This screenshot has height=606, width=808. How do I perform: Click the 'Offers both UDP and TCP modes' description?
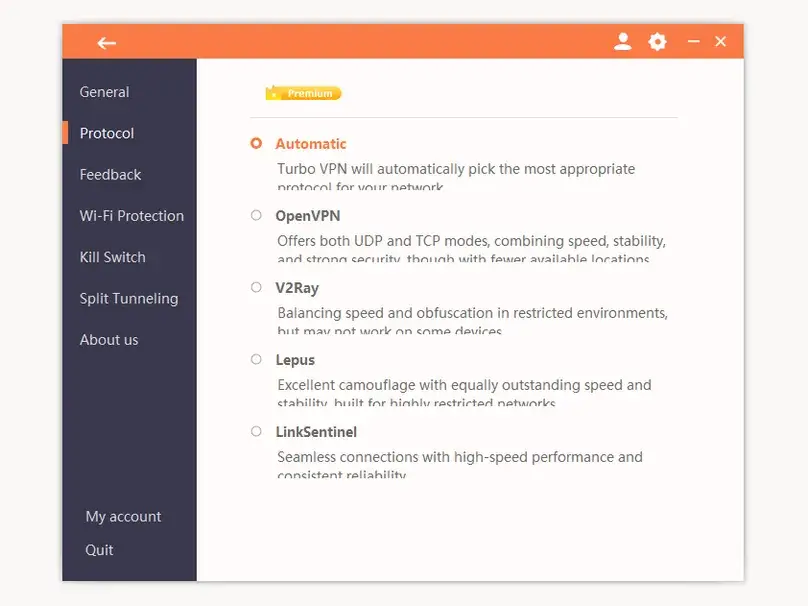point(472,248)
